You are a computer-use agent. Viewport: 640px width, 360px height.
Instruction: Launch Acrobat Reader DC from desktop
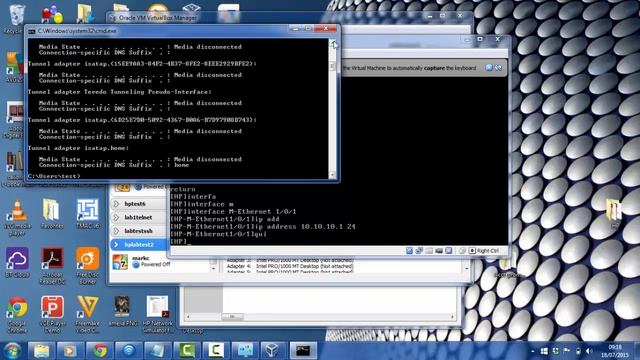point(52,264)
